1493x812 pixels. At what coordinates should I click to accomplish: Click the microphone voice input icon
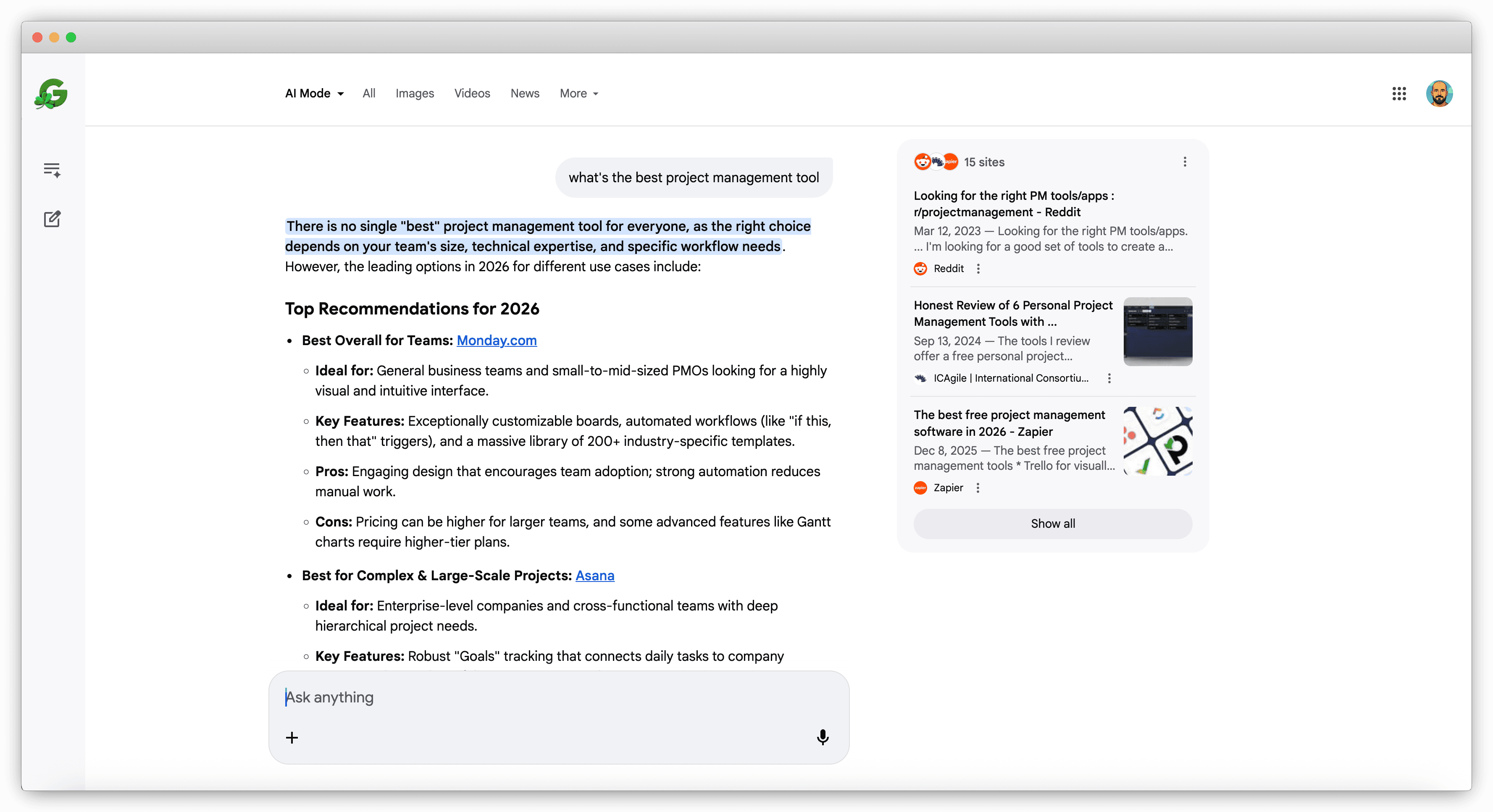[822, 737]
